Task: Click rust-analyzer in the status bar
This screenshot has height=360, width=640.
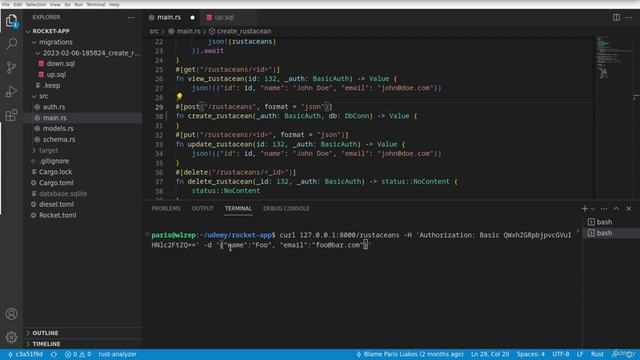Action: click(118, 354)
